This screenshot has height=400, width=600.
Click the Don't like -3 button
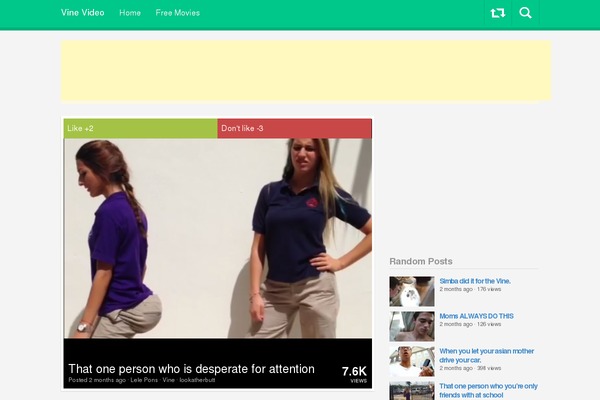coord(295,129)
